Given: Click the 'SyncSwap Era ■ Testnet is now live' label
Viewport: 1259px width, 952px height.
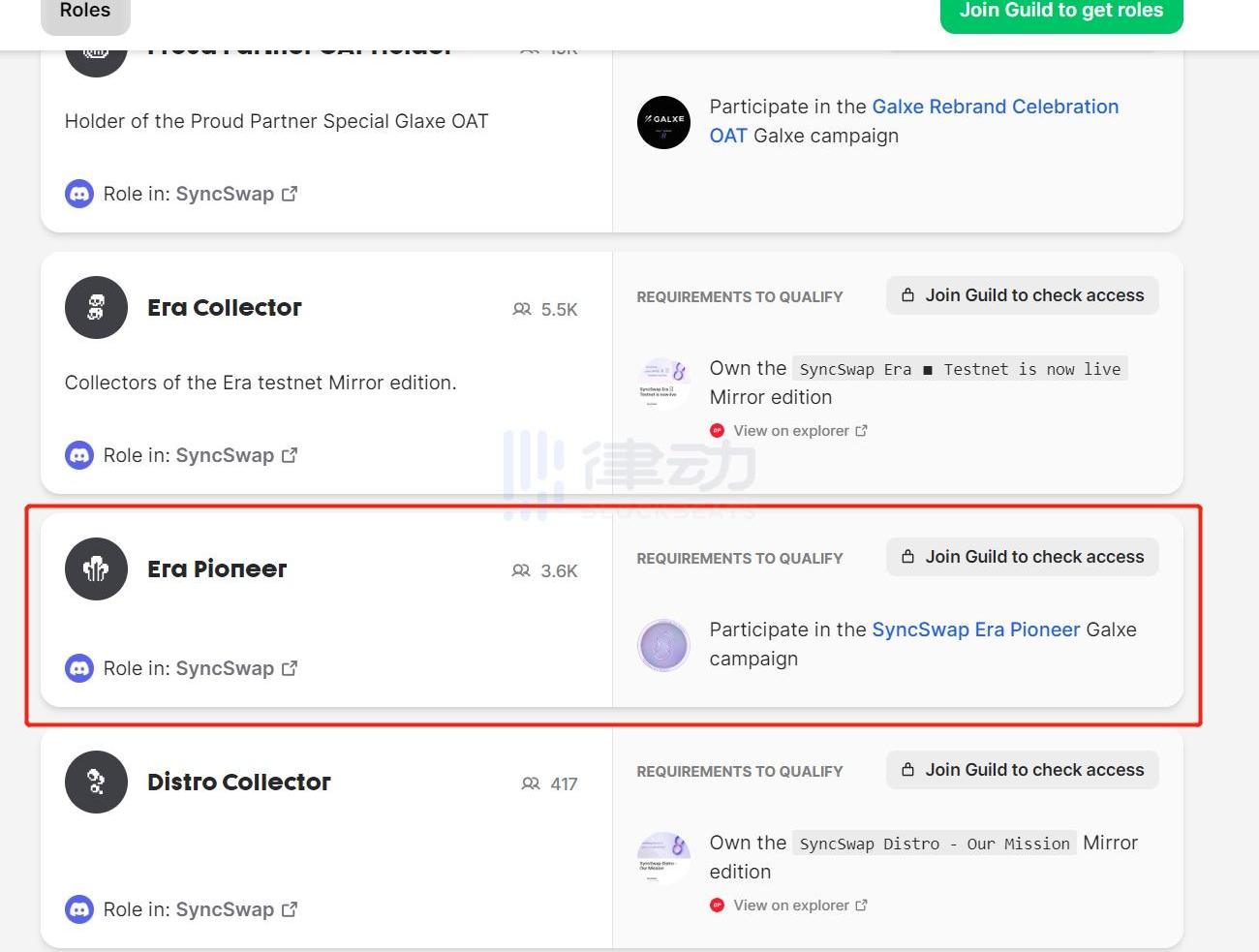Looking at the screenshot, I should coord(960,369).
